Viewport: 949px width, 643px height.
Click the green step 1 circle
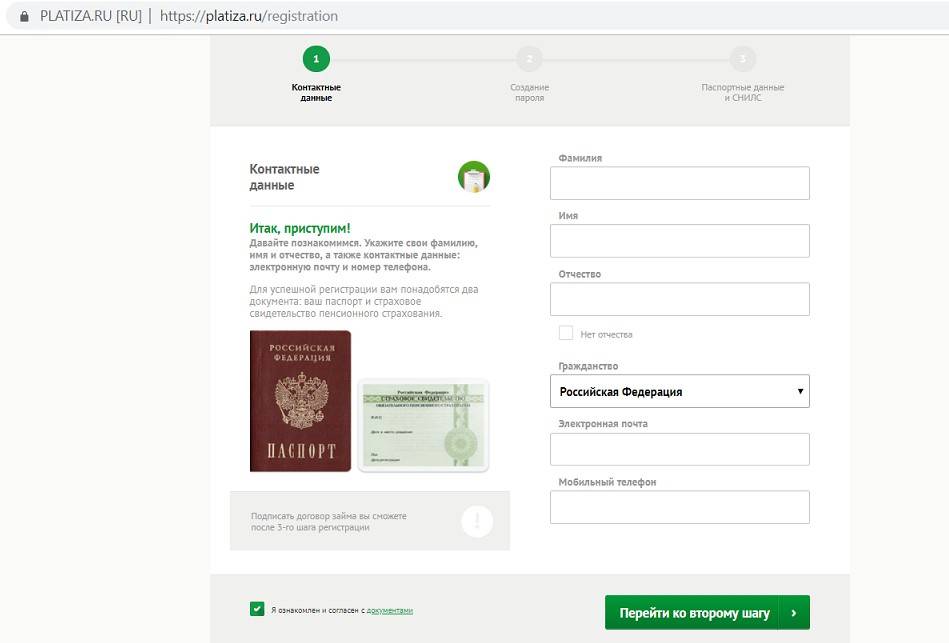point(316,59)
